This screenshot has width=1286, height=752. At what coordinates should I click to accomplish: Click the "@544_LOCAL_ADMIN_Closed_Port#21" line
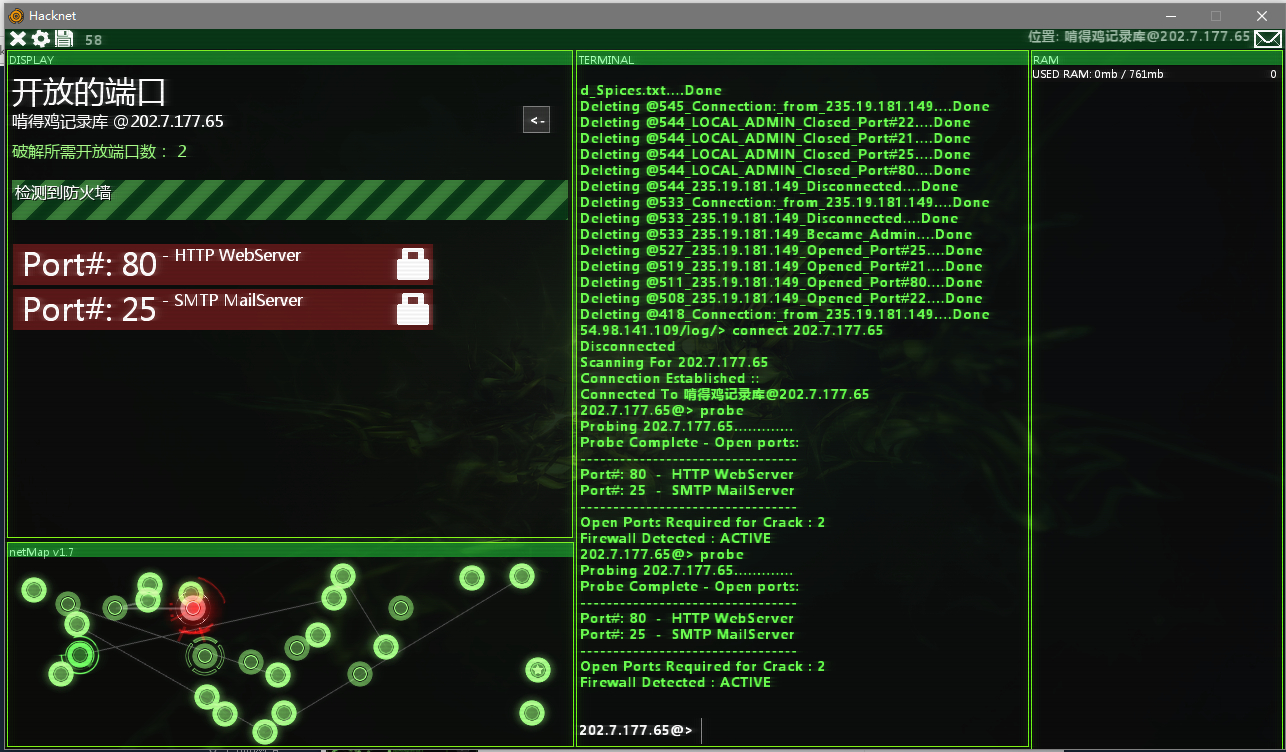point(775,138)
